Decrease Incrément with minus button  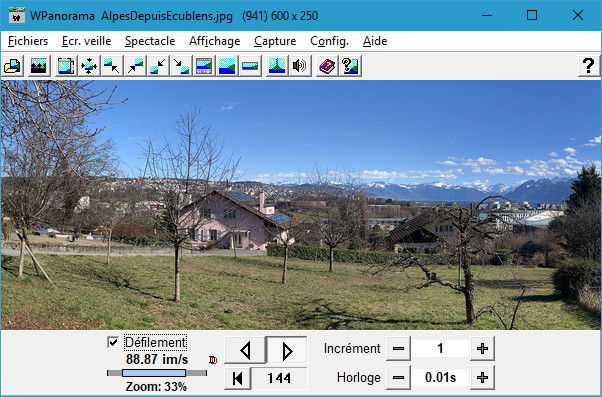tap(398, 349)
